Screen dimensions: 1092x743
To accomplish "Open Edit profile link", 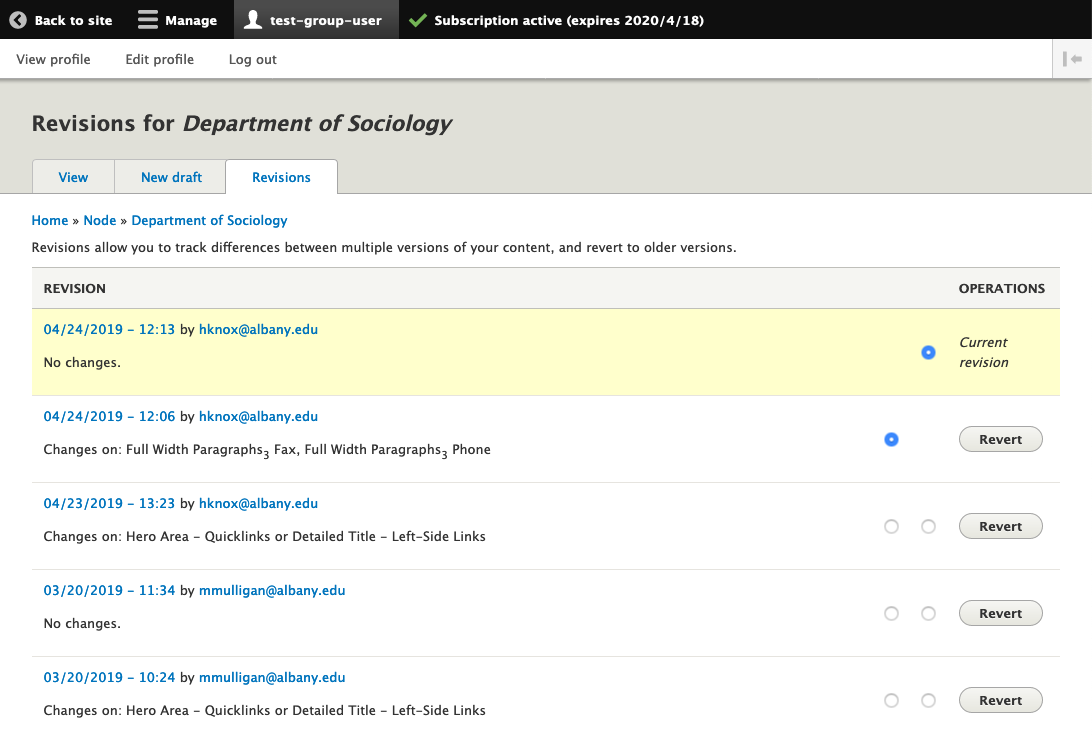I will click(159, 59).
